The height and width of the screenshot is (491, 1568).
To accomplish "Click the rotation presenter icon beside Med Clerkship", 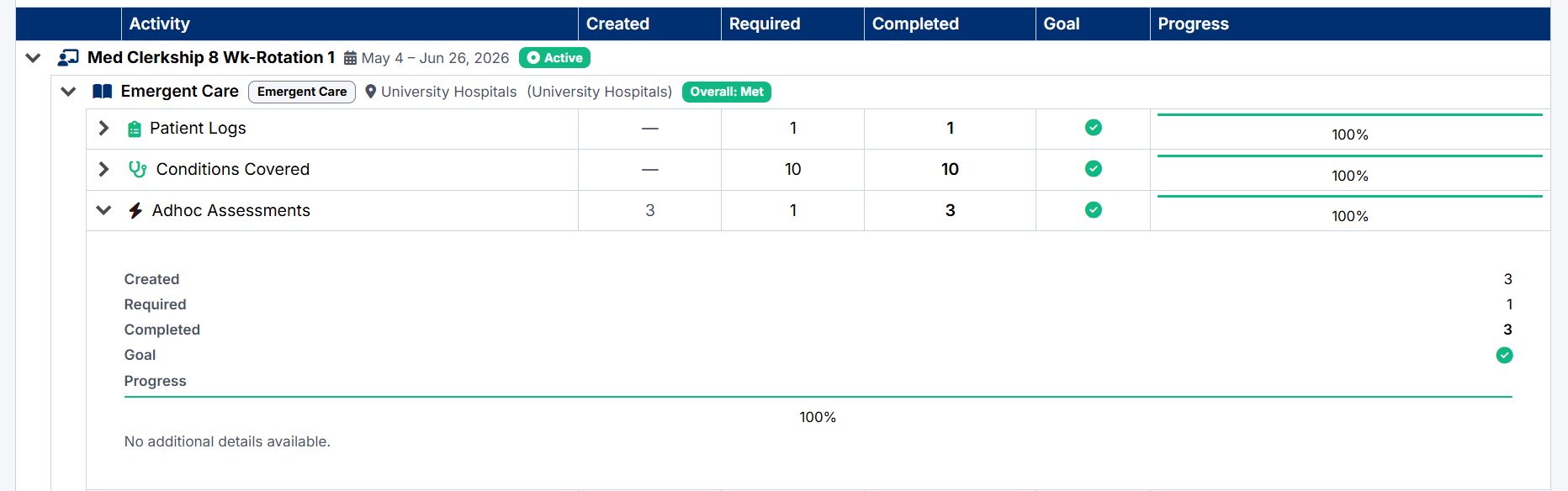I will point(68,58).
